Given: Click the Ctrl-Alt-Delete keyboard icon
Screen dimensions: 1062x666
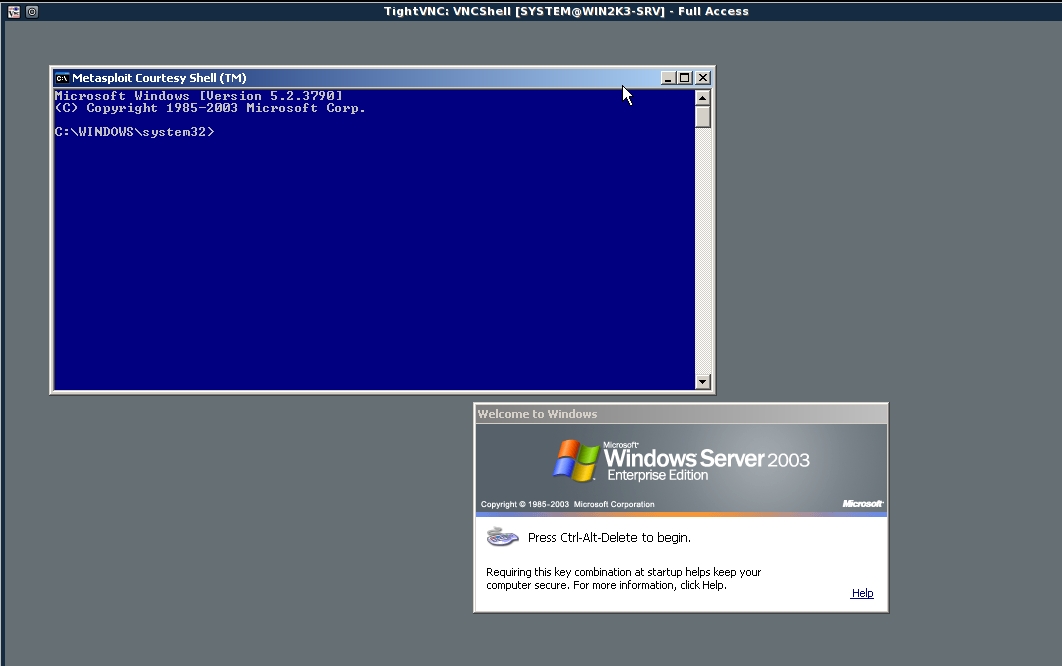Looking at the screenshot, I should click(503, 537).
